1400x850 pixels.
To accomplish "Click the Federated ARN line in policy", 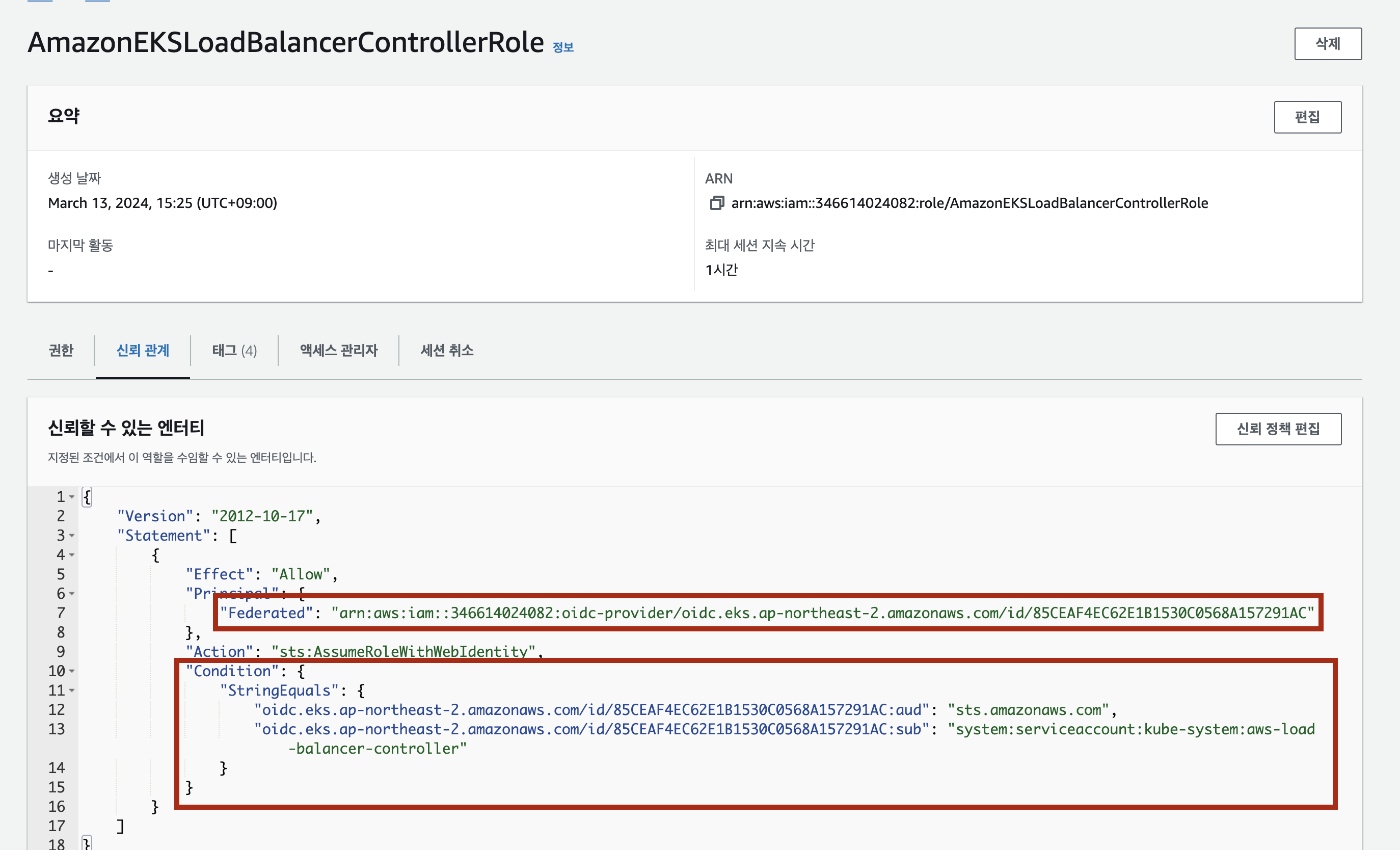I will coord(767,613).
